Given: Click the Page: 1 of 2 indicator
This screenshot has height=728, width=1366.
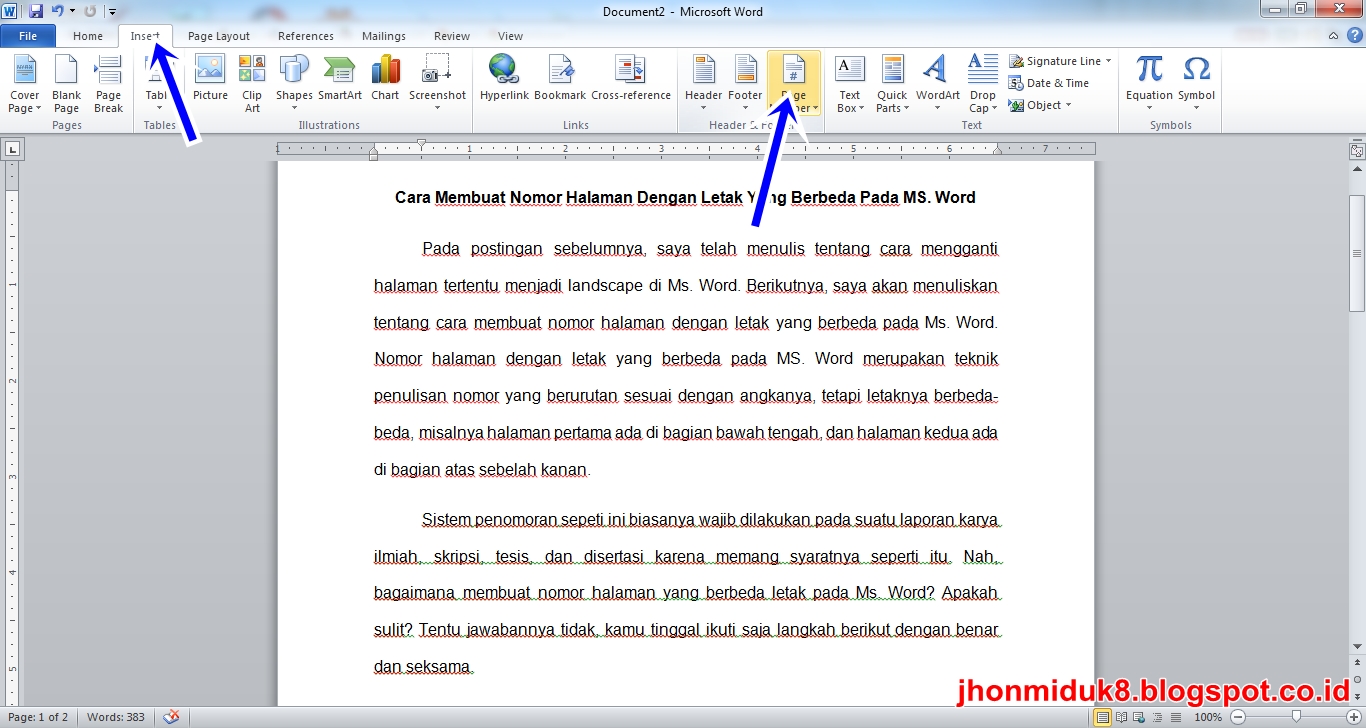Looking at the screenshot, I should tap(38, 717).
